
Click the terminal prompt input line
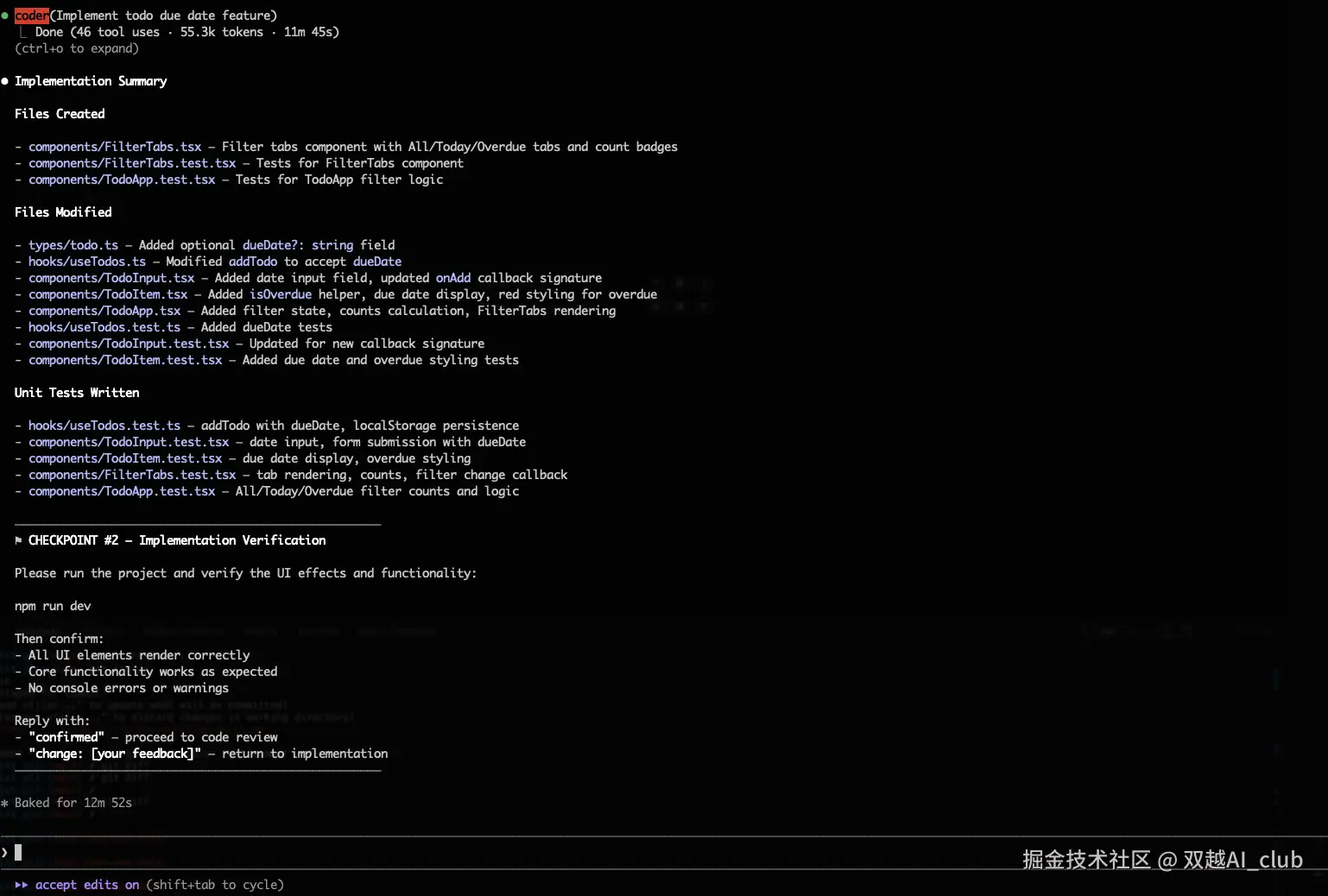coord(664,853)
